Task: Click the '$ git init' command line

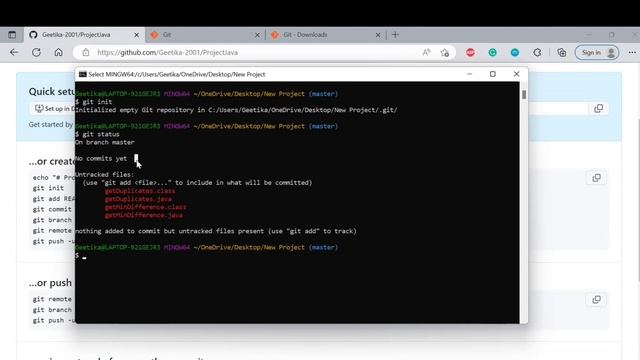Action: (93, 102)
